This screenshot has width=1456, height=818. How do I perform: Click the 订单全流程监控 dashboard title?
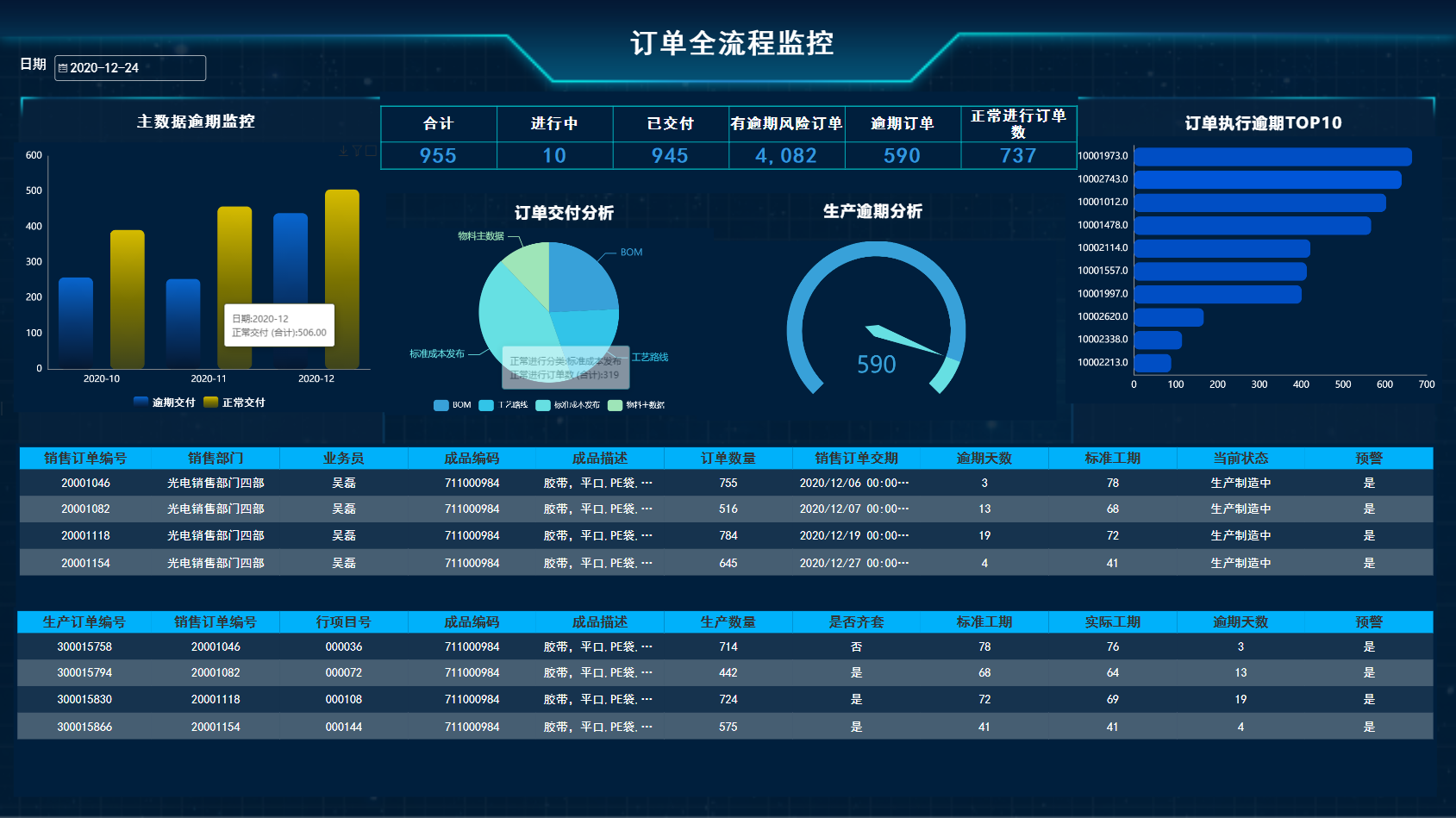[x=732, y=43]
